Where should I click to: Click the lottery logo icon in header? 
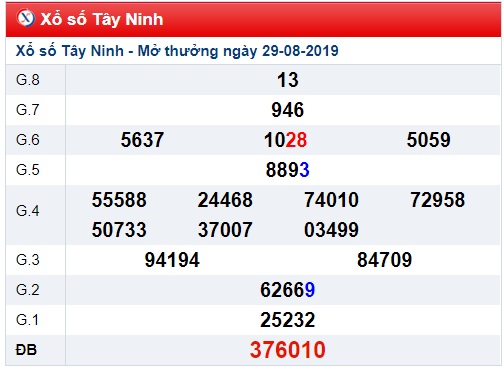[x=26, y=18]
